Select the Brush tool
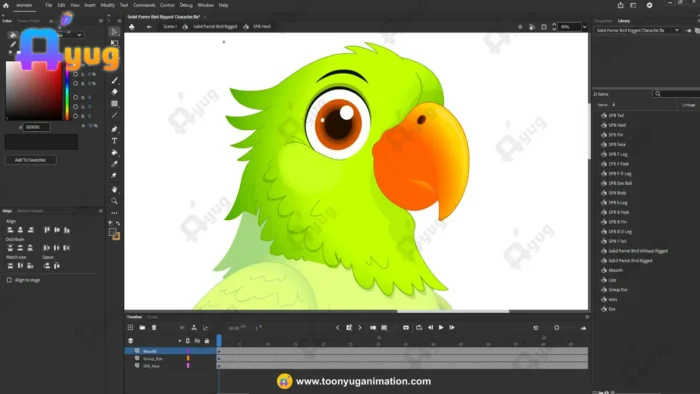 click(x=114, y=80)
